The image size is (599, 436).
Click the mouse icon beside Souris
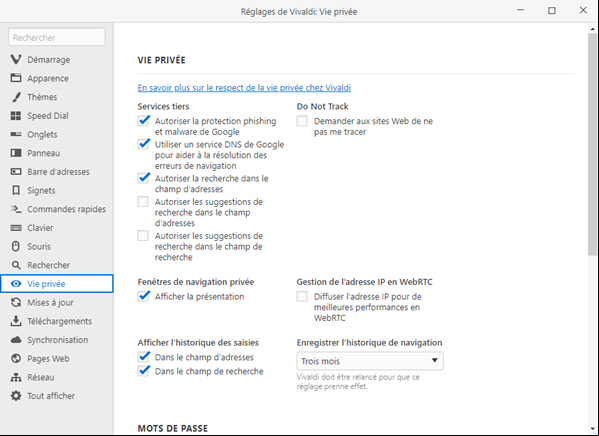point(16,246)
